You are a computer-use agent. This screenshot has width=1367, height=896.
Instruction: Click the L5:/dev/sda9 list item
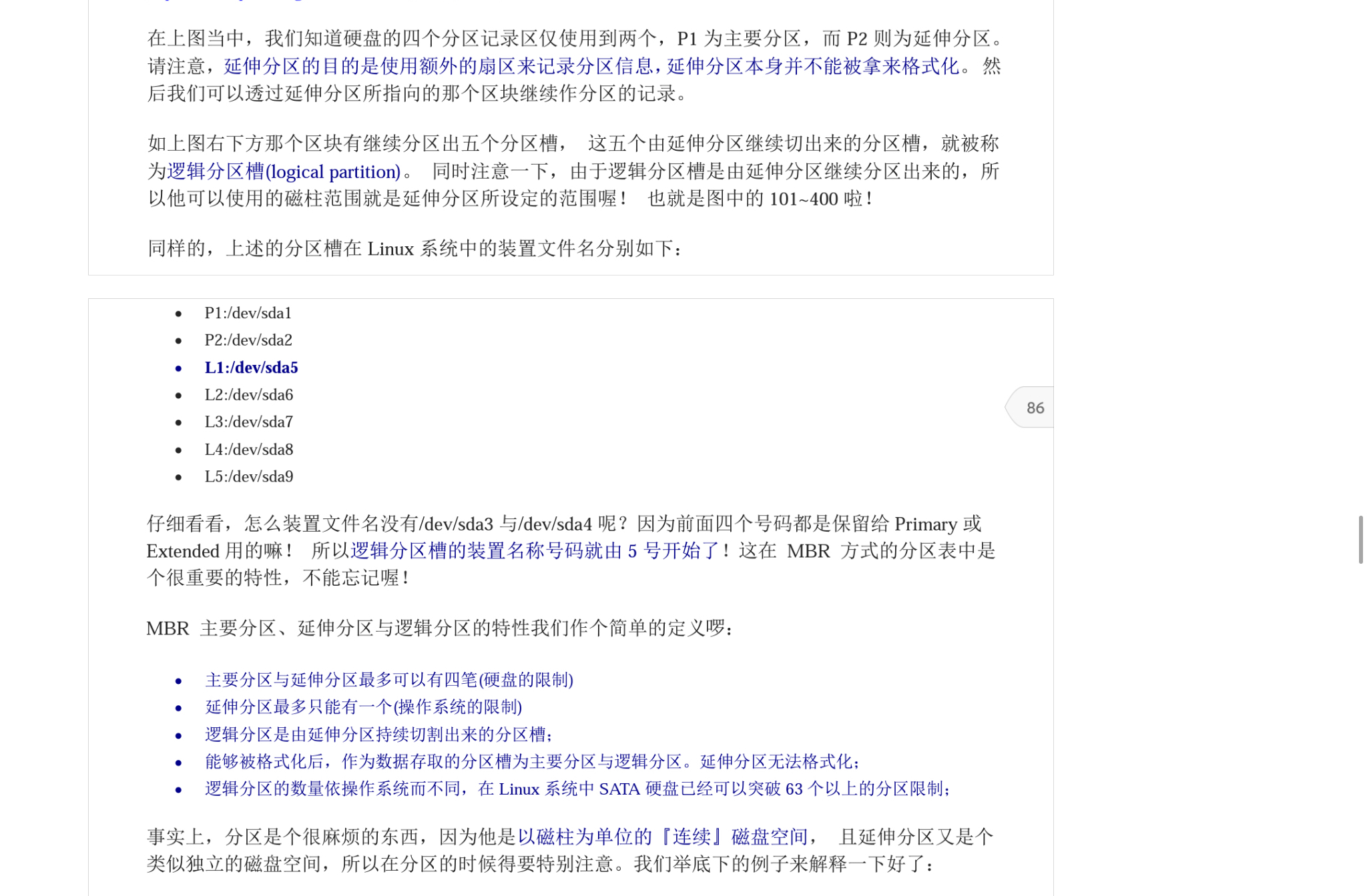point(248,476)
